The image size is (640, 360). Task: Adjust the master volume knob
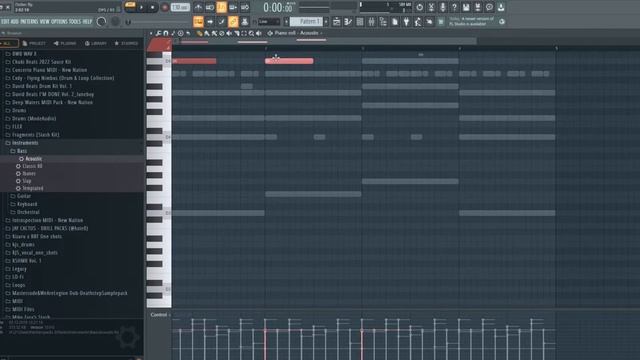click(101, 22)
